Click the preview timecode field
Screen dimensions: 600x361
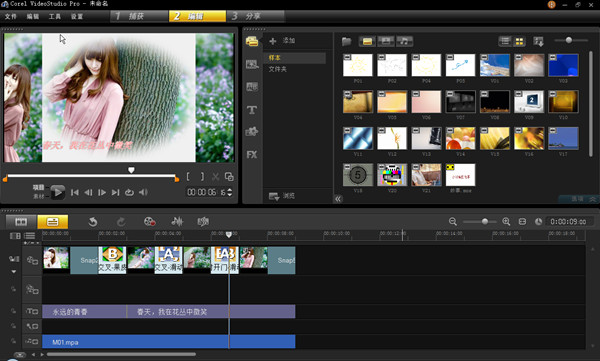click(207, 192)
